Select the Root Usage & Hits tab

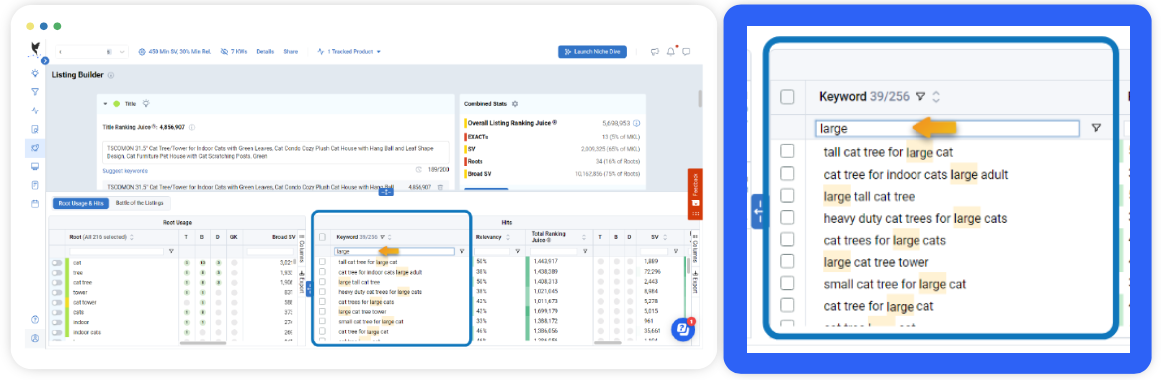[81, 202]
